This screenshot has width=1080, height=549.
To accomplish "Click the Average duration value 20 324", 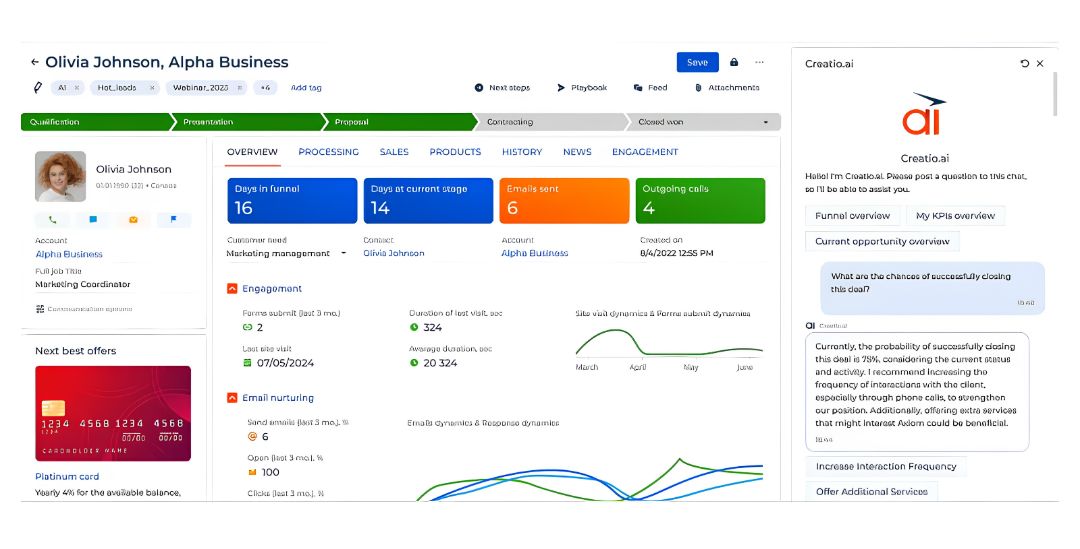I will tap(440, 363).
